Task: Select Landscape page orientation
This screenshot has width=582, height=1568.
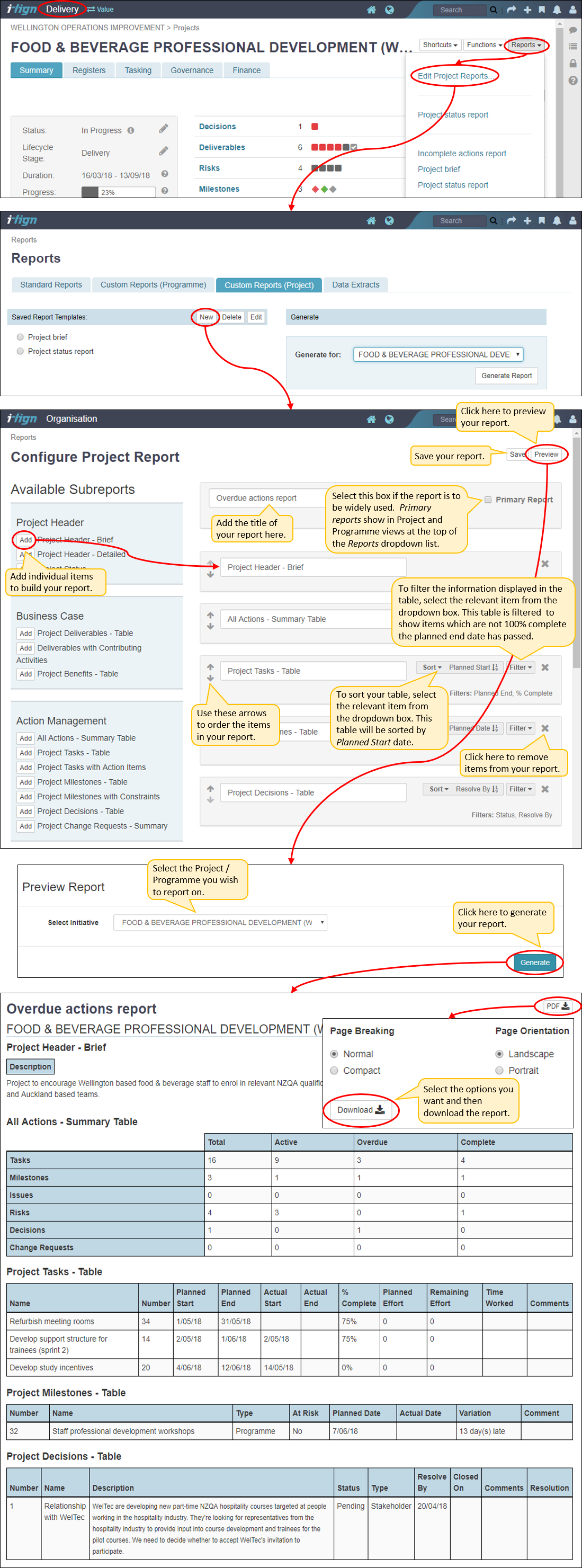Action: click(x=499, y=1054)
